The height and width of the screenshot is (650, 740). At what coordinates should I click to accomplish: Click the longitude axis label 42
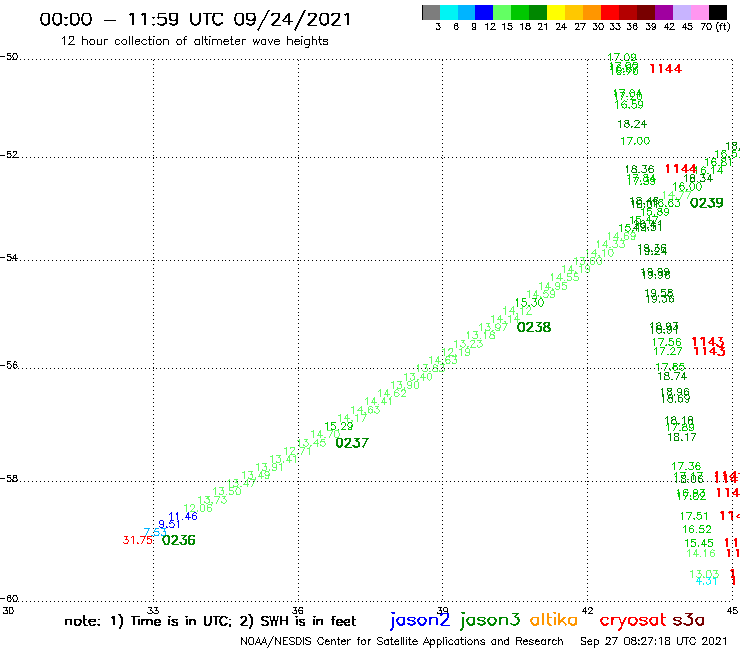[588, 610]
